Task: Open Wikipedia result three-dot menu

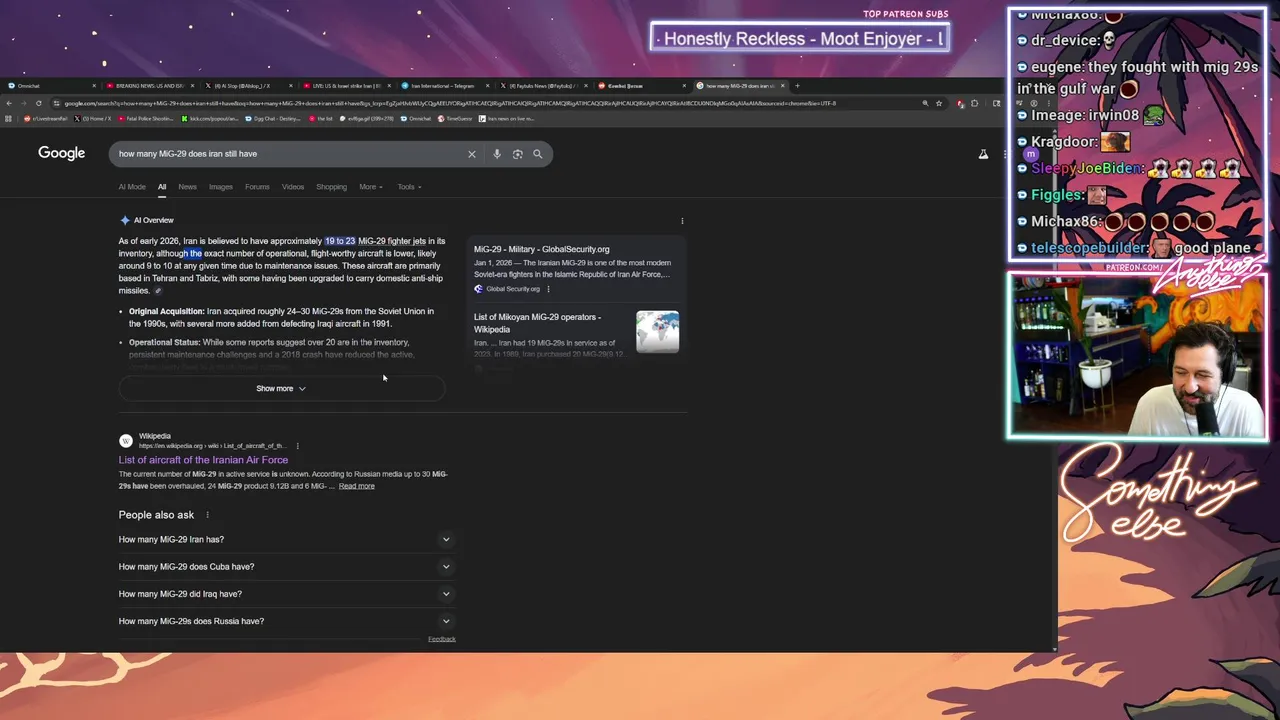Action: coord(297,446)
